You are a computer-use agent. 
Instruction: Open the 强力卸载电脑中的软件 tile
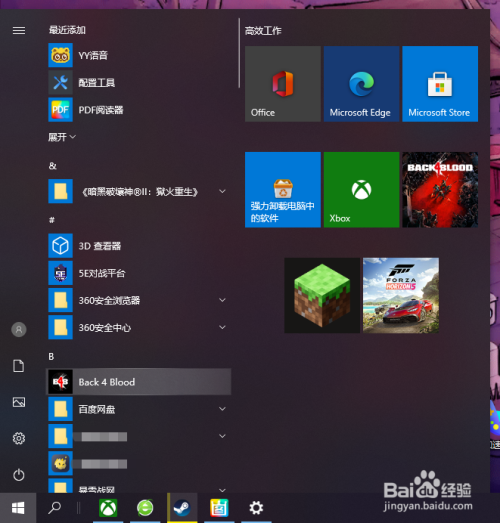(x=283, y=190)
